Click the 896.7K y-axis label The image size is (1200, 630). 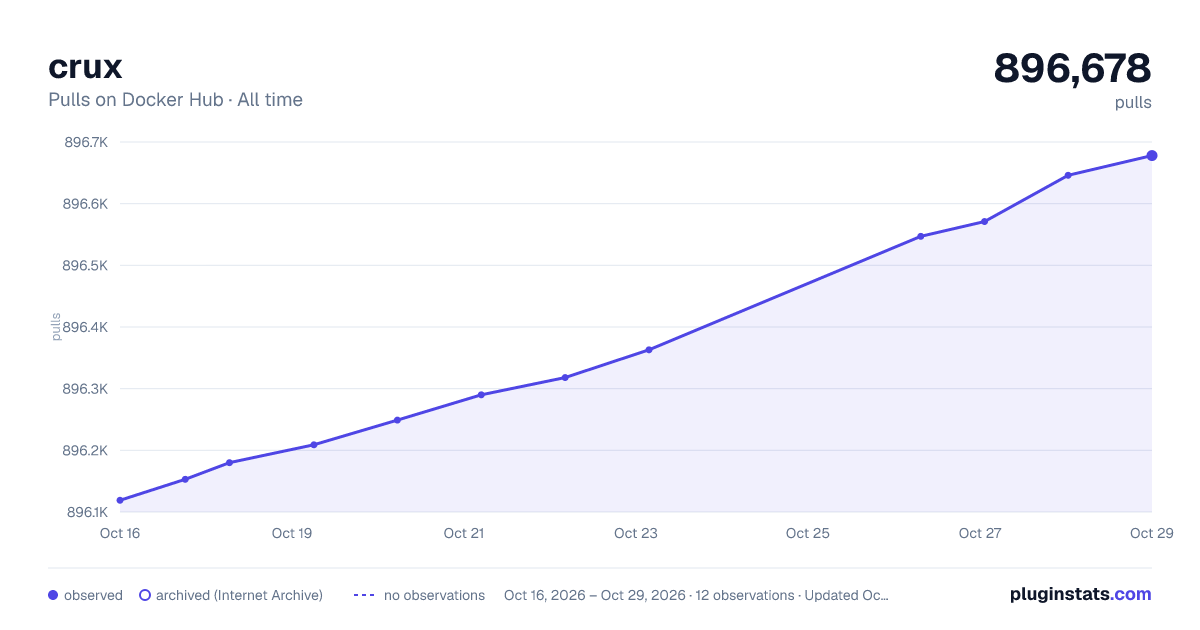coord(86,142)
